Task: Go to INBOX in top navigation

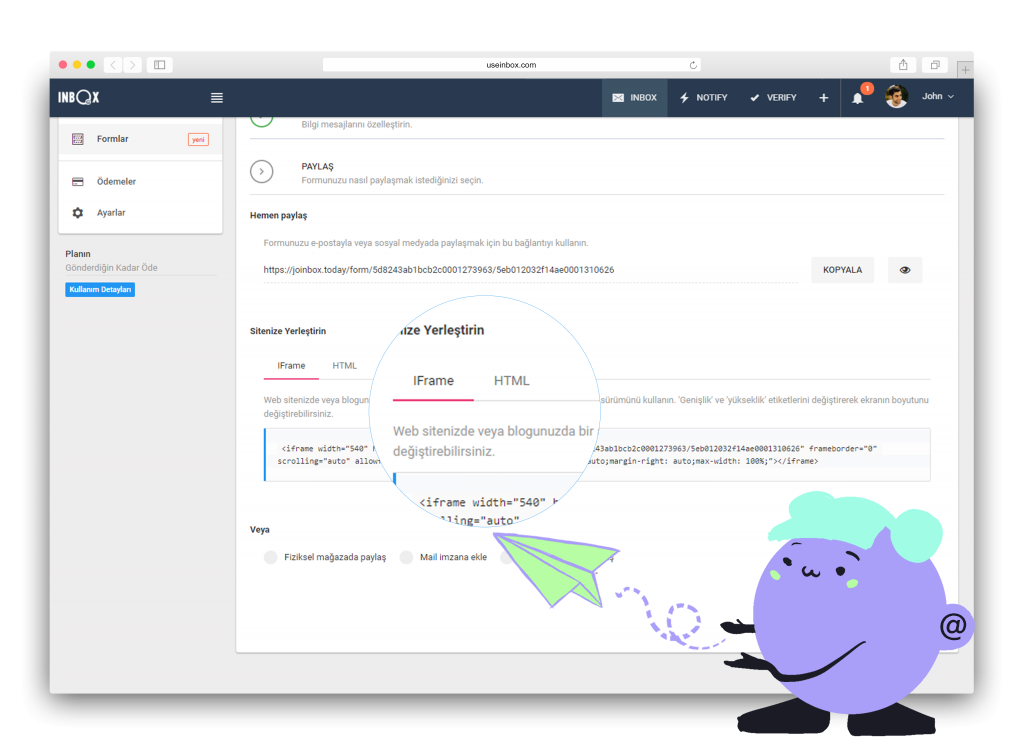Action: point(634,98)
